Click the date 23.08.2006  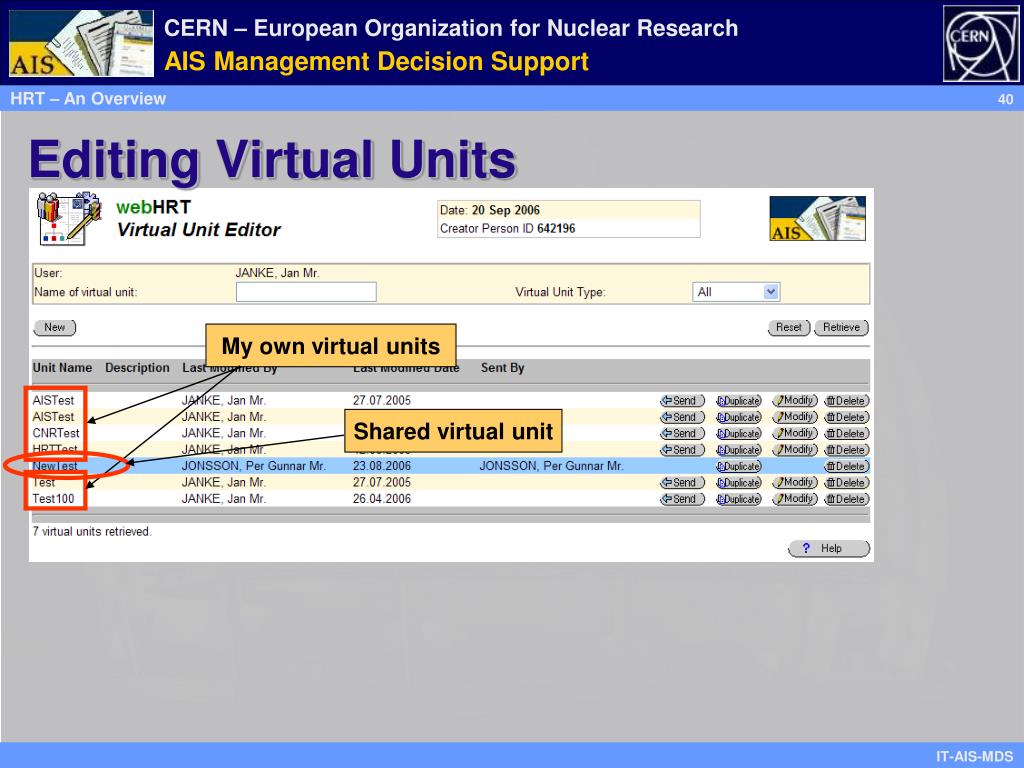coord(382,466)
